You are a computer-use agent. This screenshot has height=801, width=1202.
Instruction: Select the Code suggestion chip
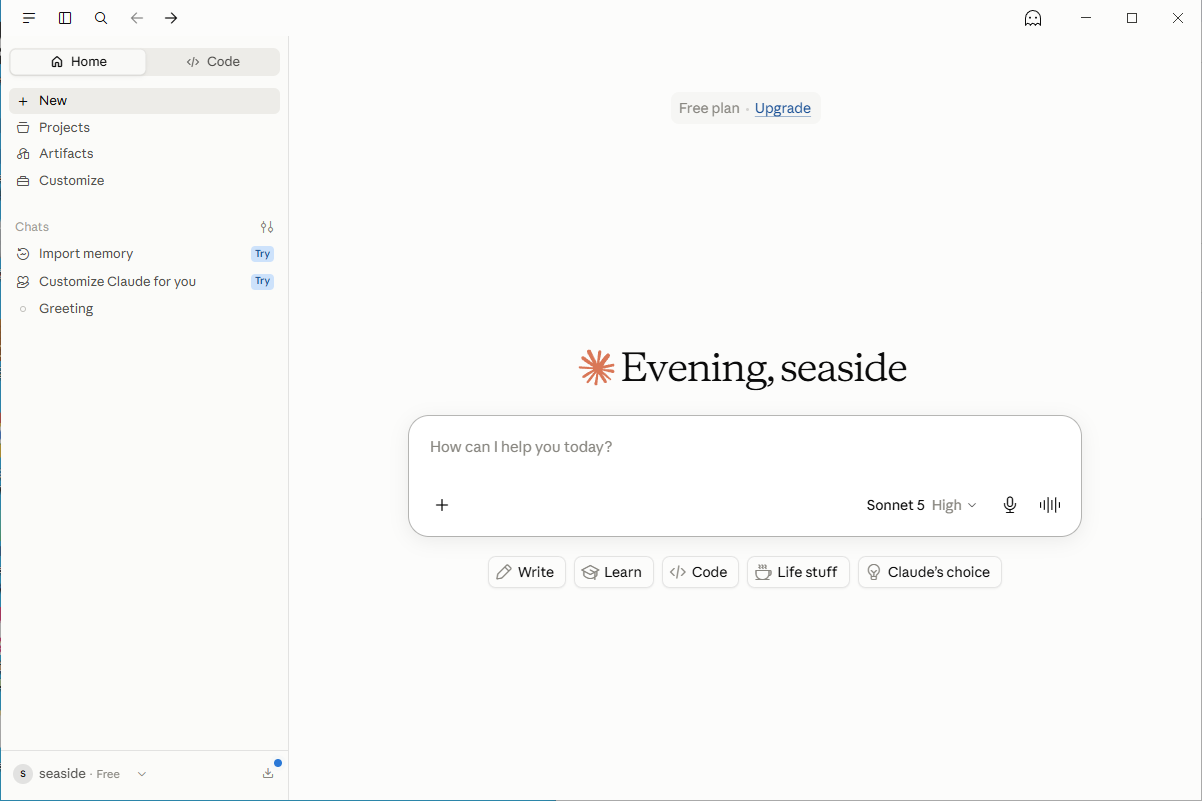click(700, 572)
